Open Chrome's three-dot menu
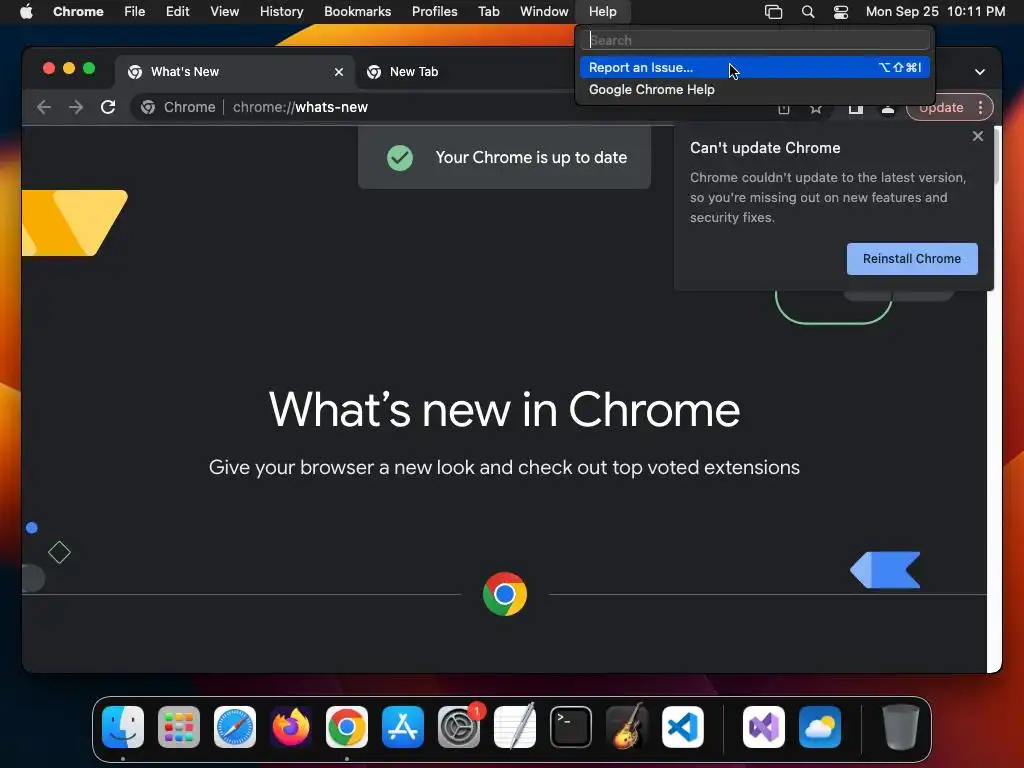1024x768 pixels. pos(980,108)
